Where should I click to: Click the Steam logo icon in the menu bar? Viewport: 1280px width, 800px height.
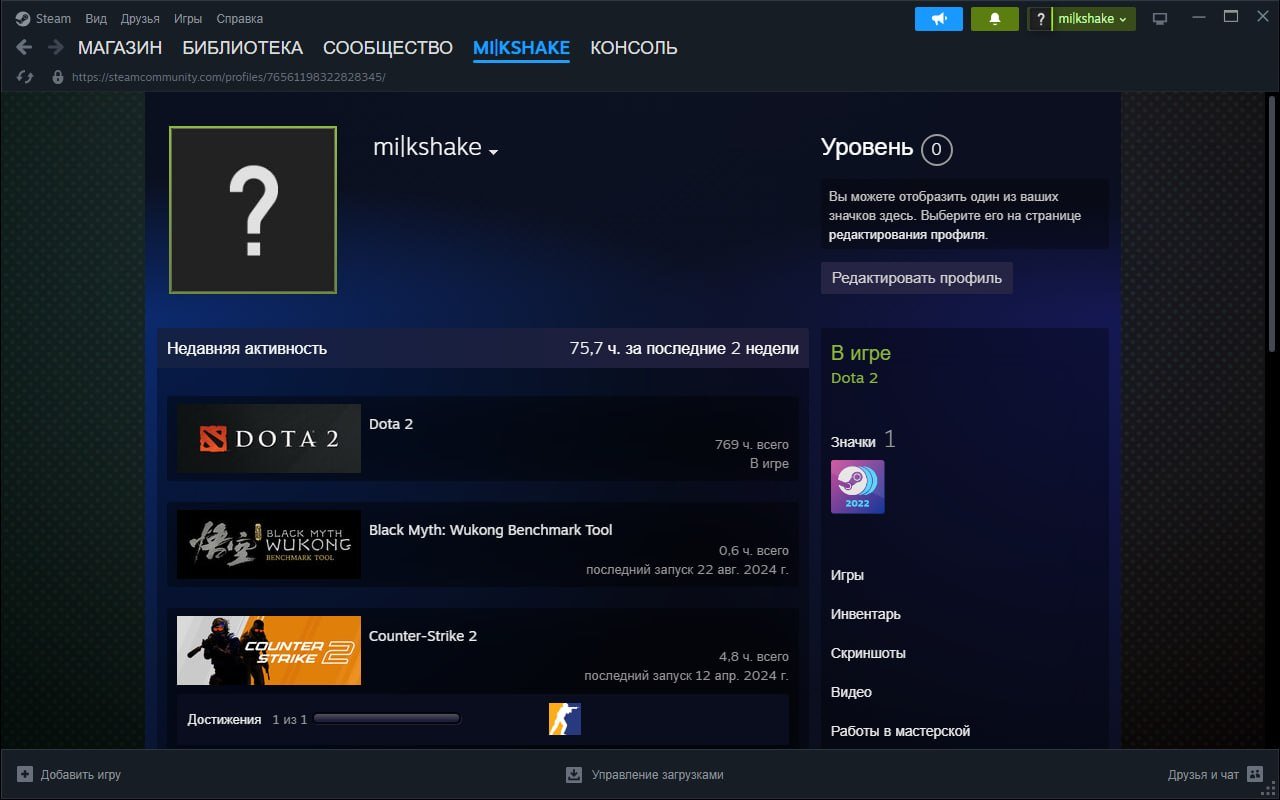(23, 18)
